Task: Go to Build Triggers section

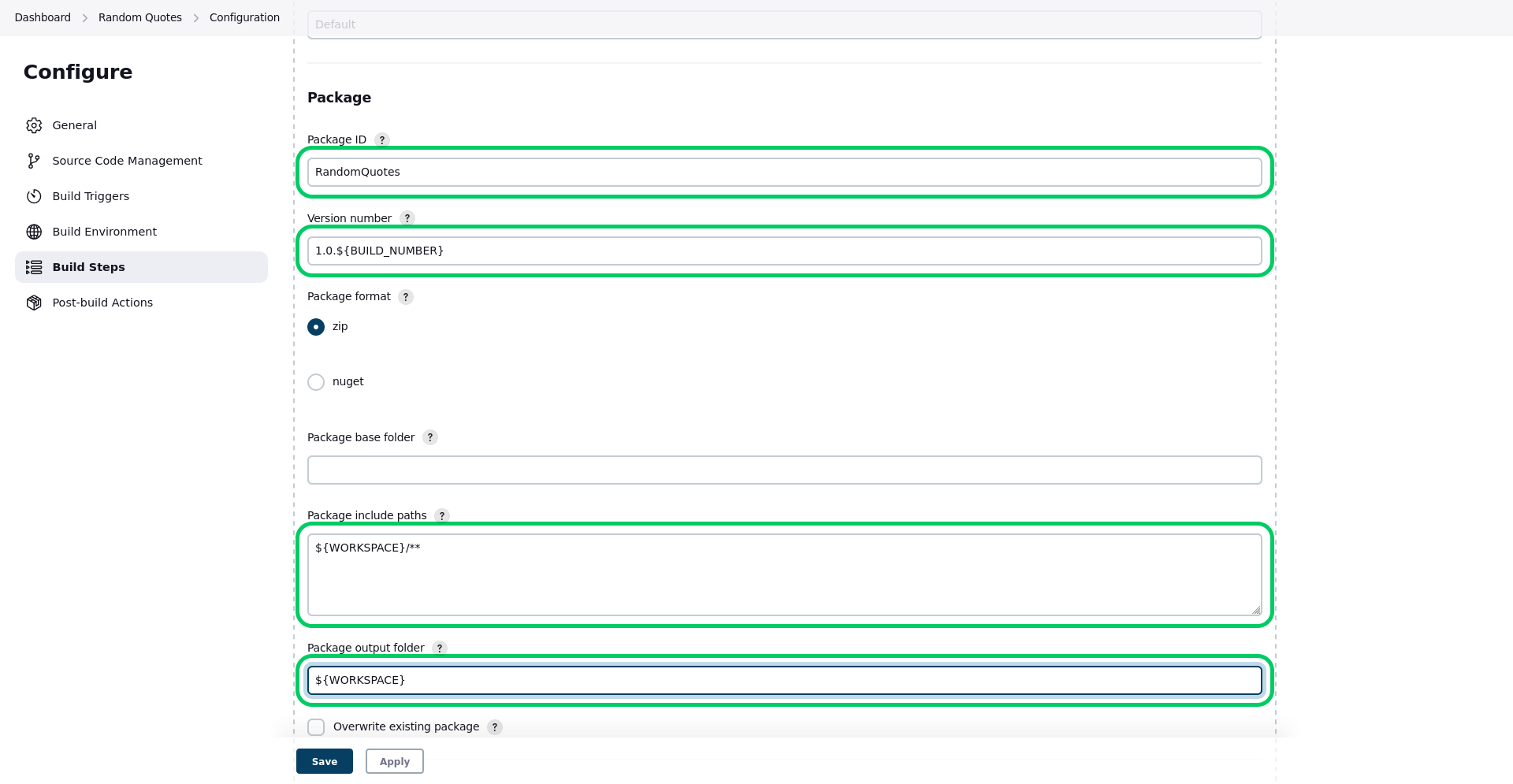Action: (142, 196)
